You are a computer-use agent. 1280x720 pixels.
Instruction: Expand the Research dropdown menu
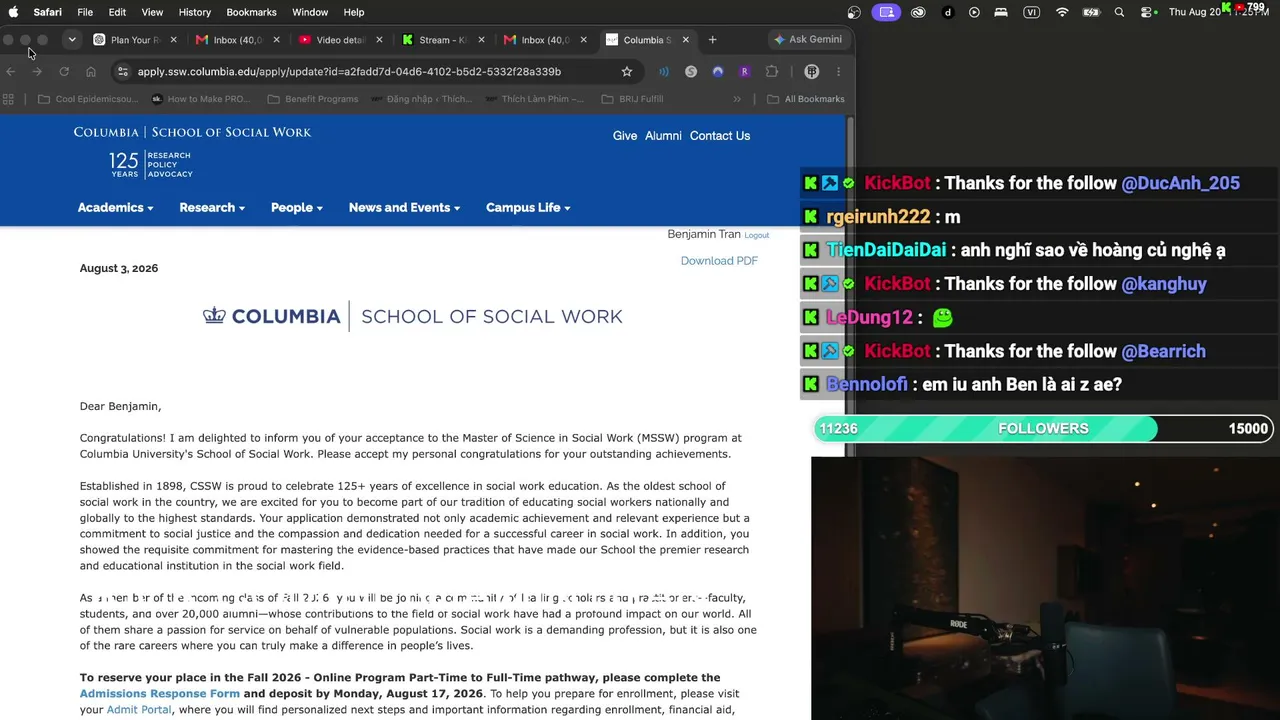(x=212, y=208)
